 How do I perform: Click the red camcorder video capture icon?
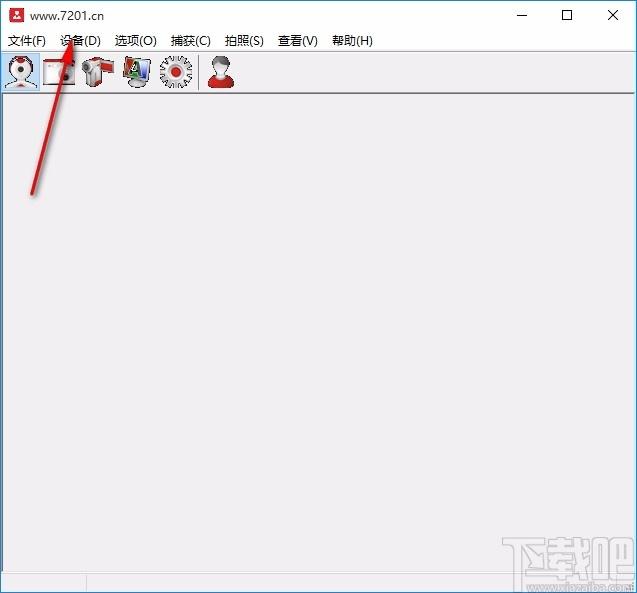(x=98, y=72)
